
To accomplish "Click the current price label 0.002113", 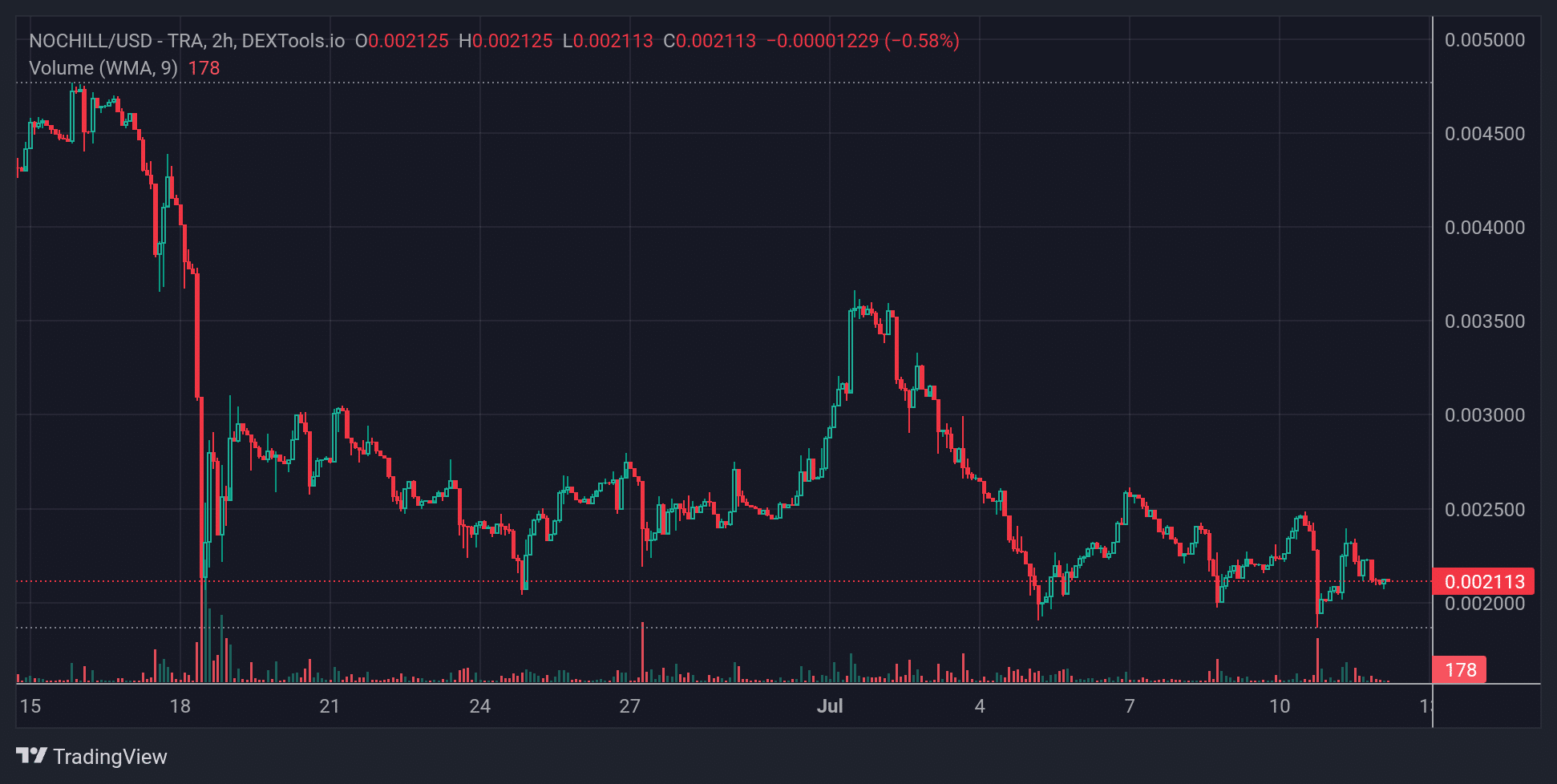I will point(1484,582).
